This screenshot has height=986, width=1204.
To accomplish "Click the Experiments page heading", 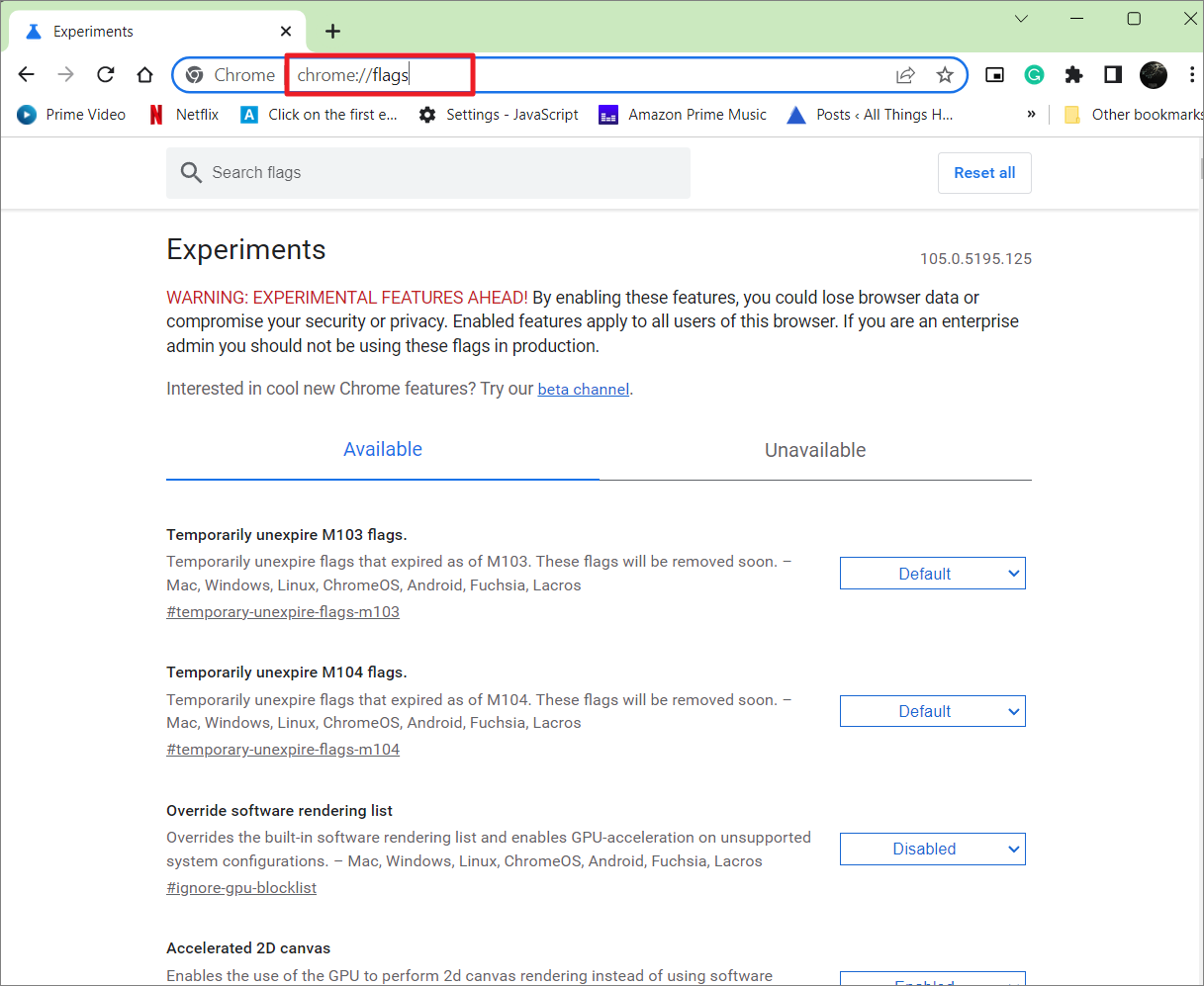I will coord(246,250).
